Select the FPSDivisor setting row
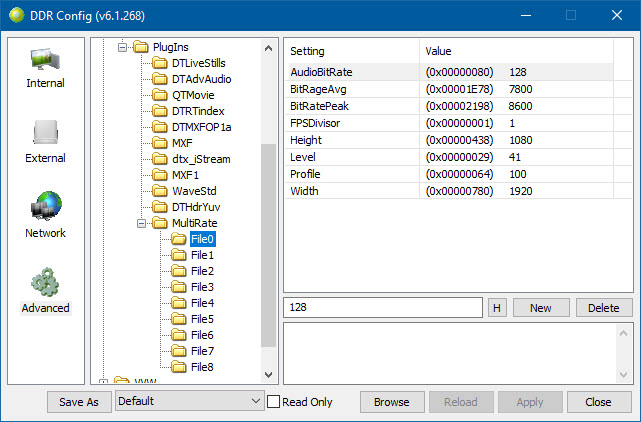This screenshot has height=422, width=641. 450,123
